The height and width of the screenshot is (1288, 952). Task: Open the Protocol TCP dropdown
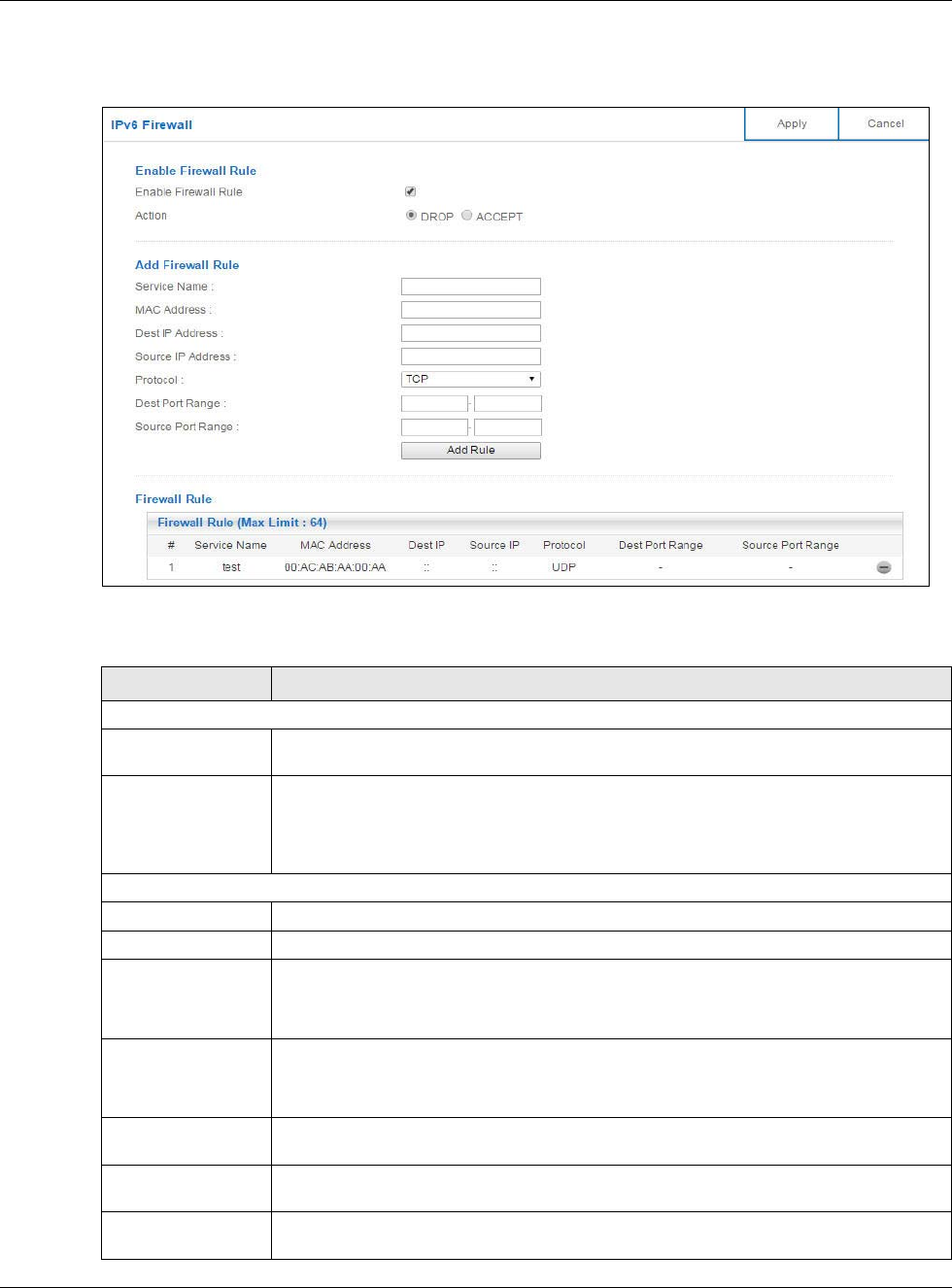click(x=471, y=380)
